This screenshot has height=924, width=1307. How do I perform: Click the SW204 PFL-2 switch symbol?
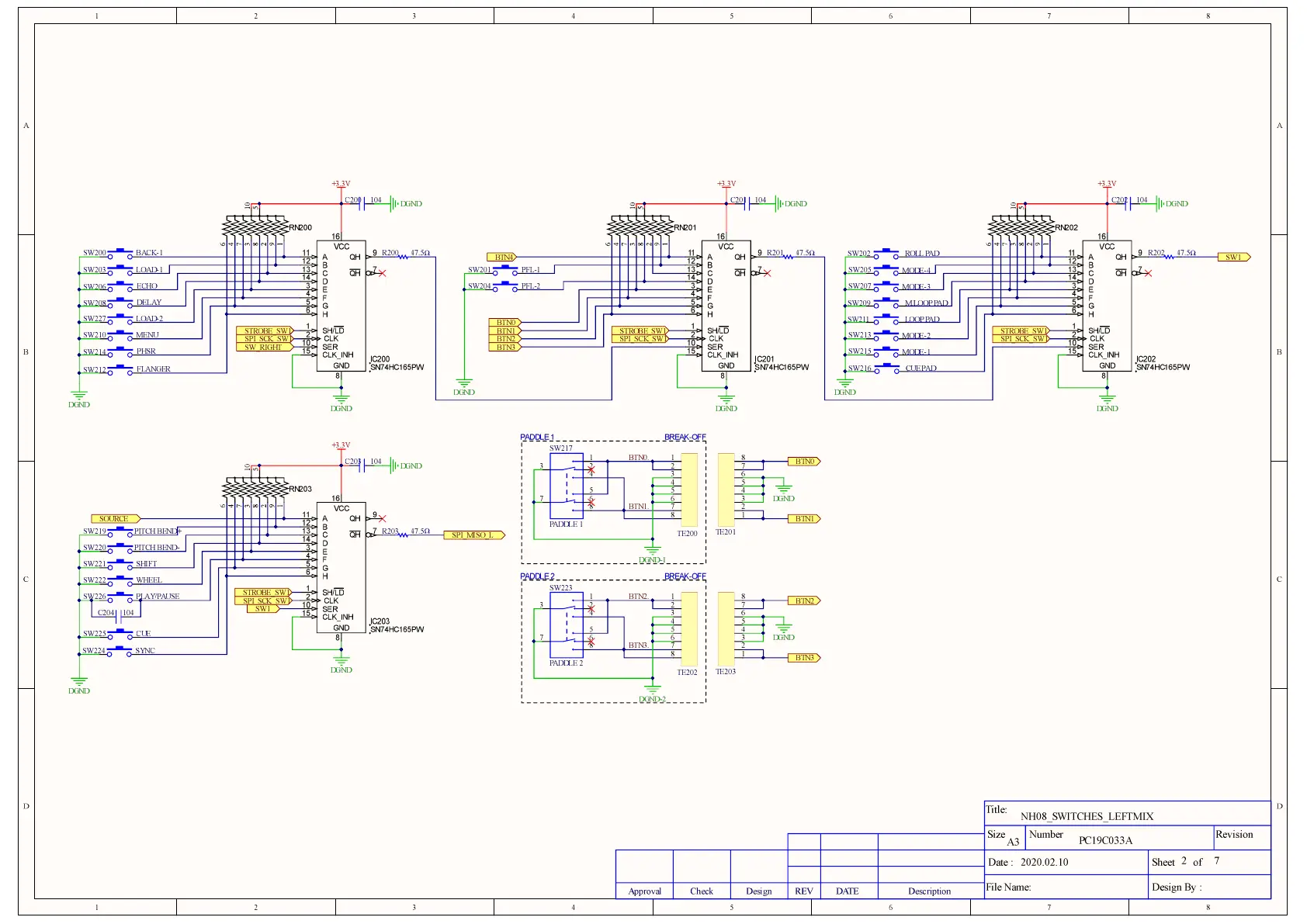click(505, 287)
